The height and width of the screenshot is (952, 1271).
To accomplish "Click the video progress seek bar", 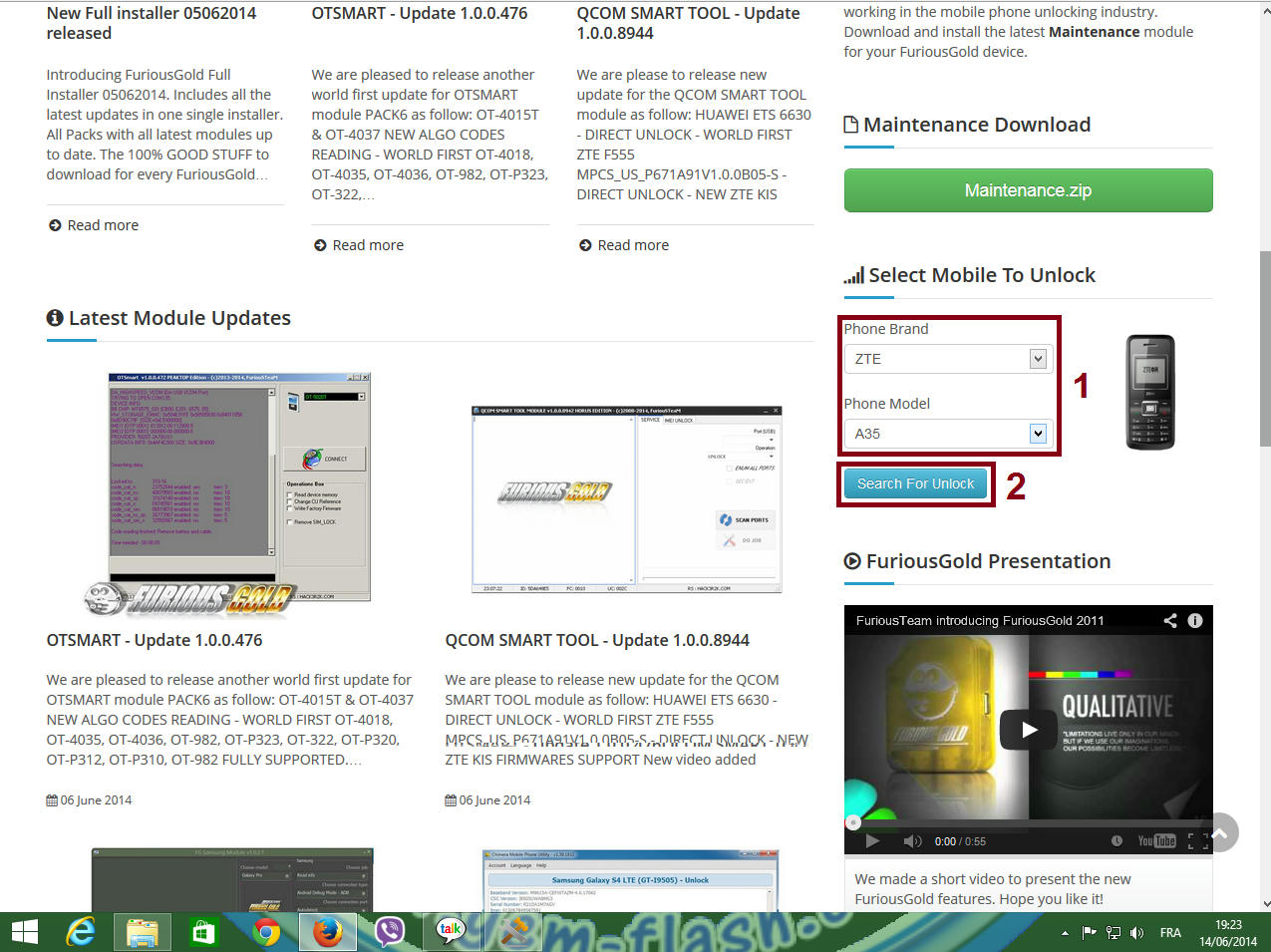I will click(x=1029, y=822).
